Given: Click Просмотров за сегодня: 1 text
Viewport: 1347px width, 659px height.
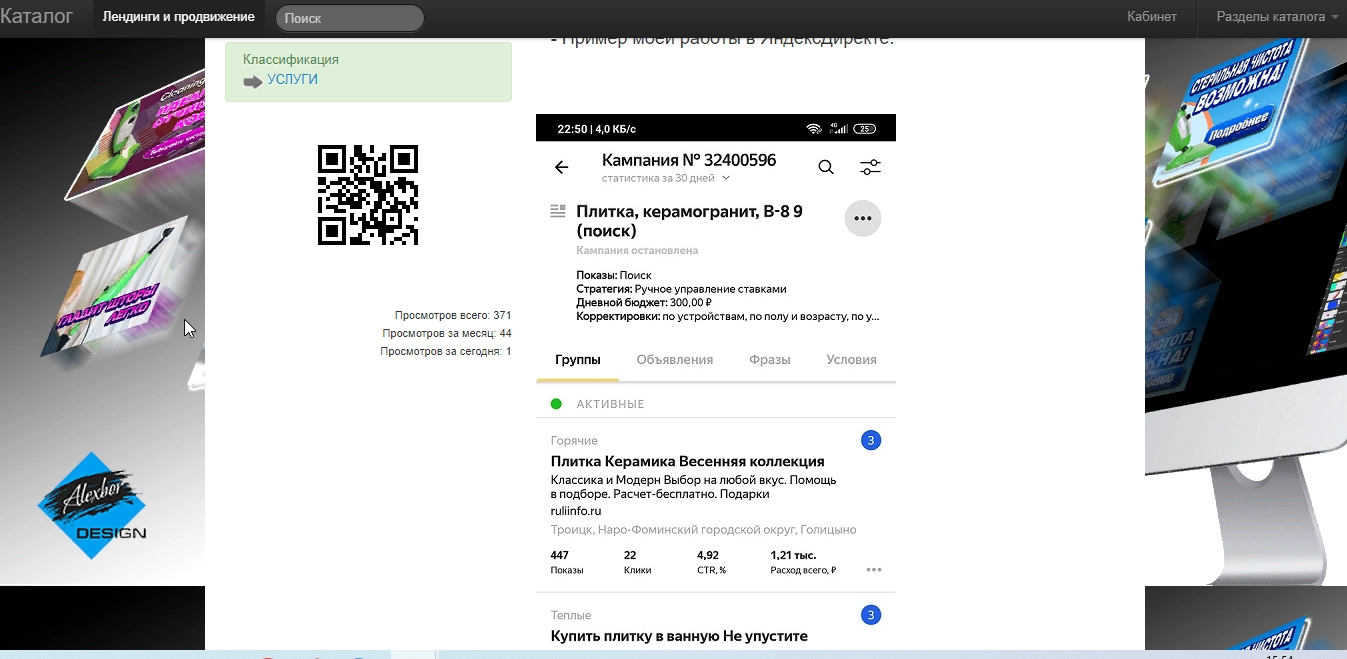Looking at the screenshot, I should point(446,352).
